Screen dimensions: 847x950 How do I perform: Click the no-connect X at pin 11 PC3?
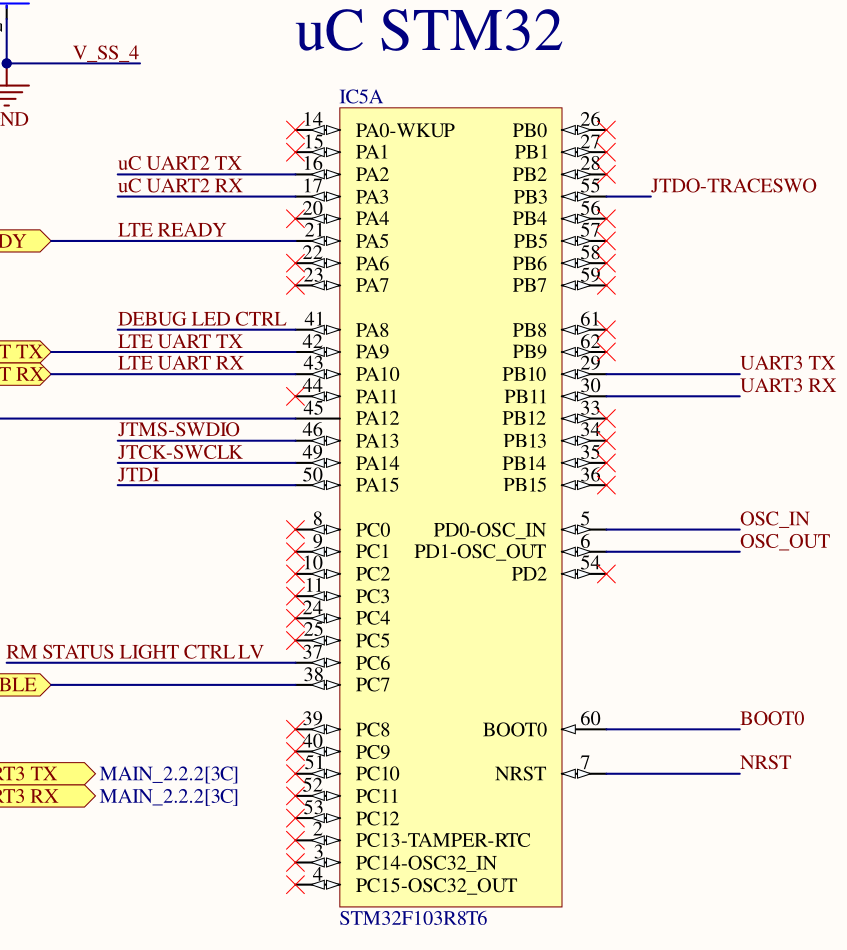(296, 596)
